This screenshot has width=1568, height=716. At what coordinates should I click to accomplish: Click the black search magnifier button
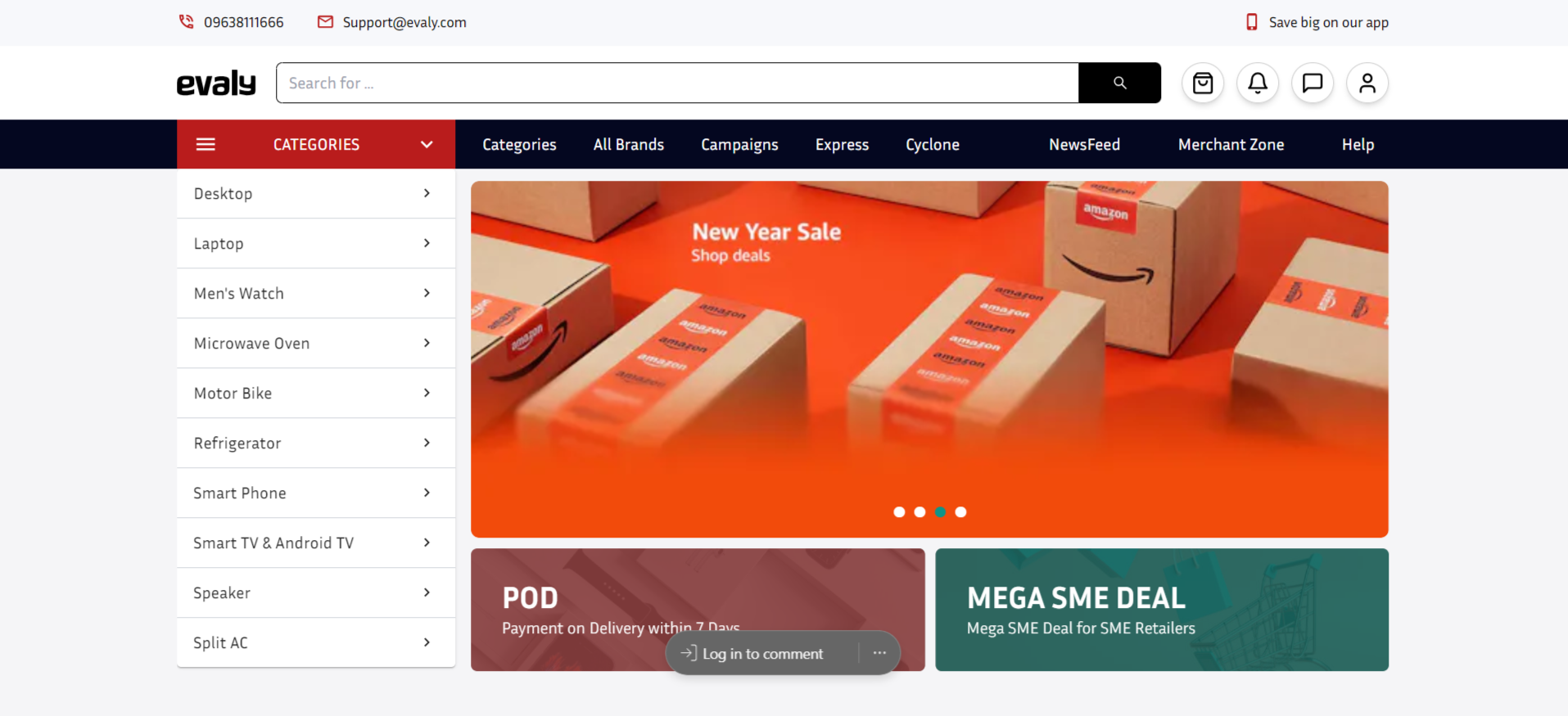pyautogui.click(x=1119, y=83)
